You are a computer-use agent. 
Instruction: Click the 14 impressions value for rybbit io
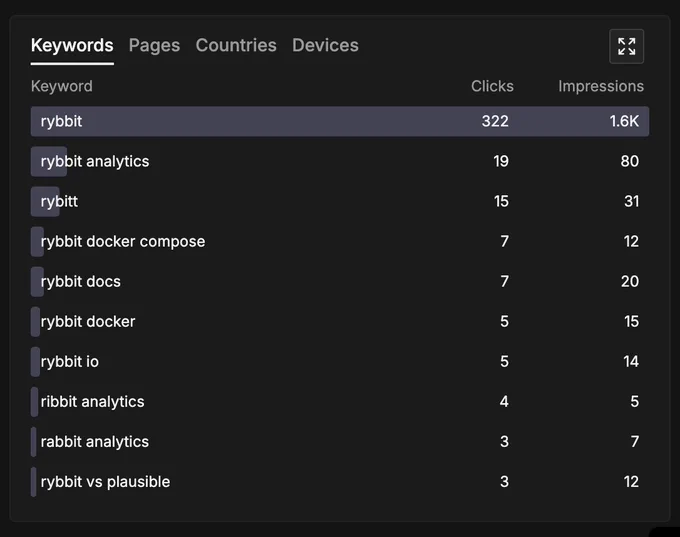click(x=631, y=362)
